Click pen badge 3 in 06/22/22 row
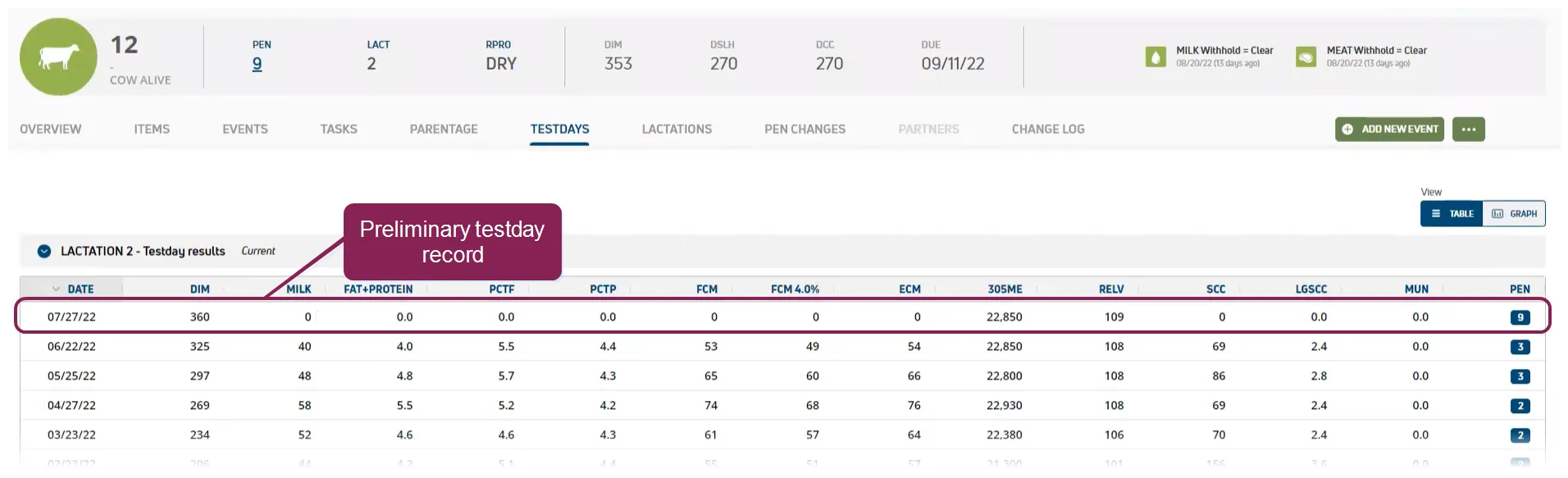 1520,347
